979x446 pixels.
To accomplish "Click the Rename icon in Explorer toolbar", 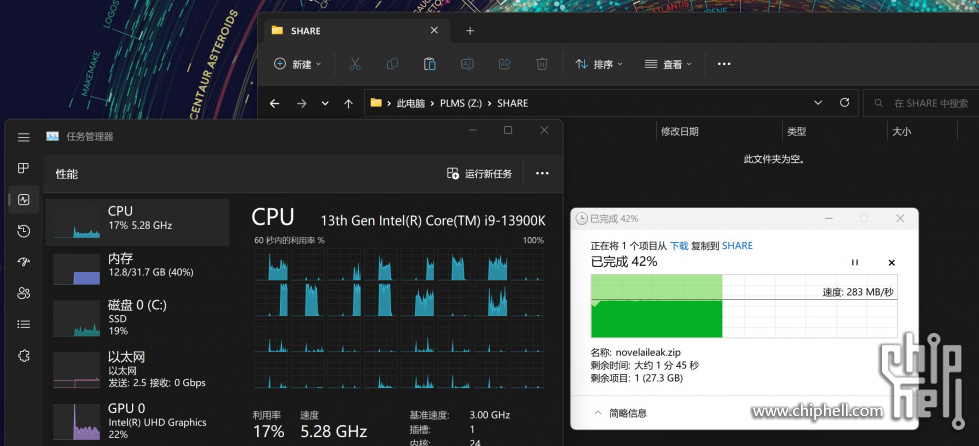I will coord(467,64).
